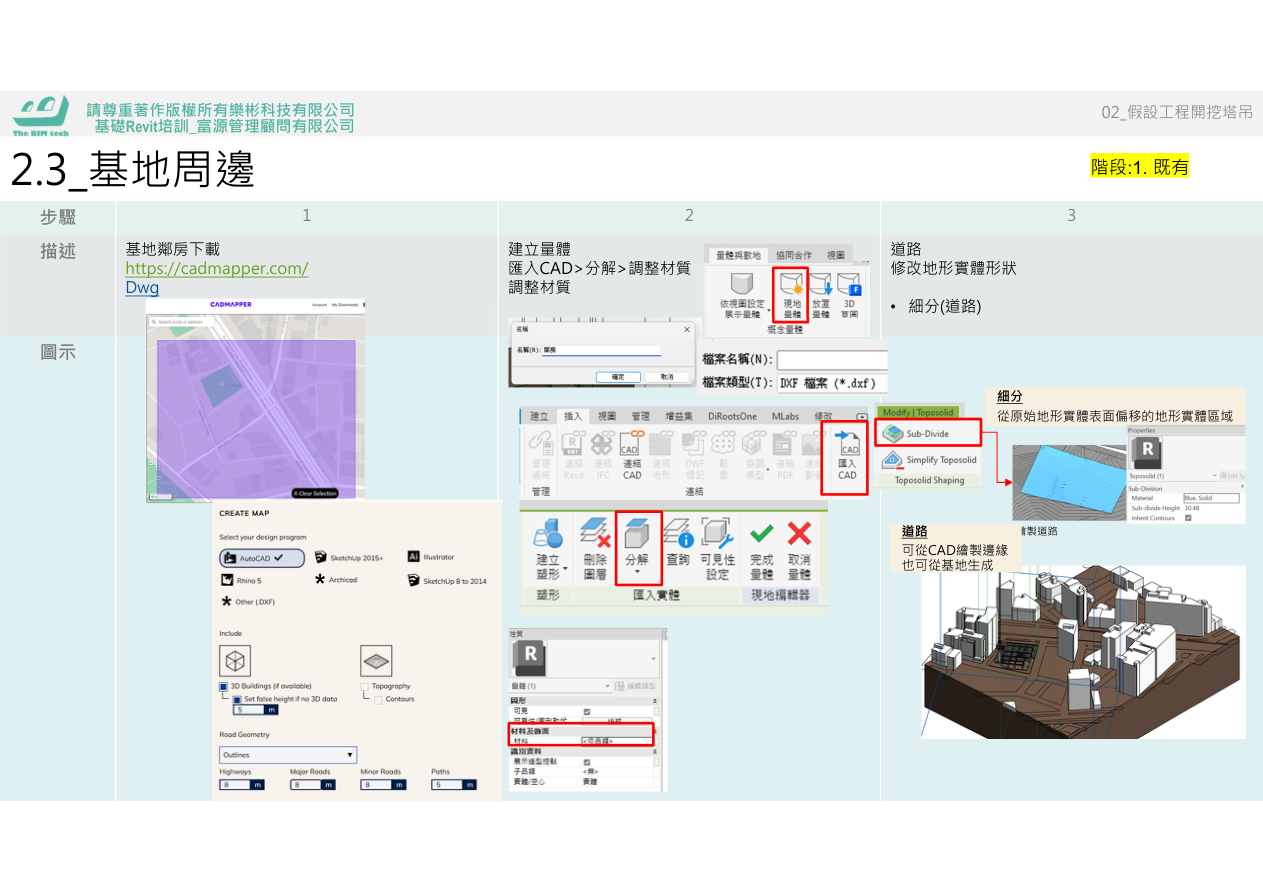This screenshot has height=893, width=1263.
Task: Click the DWF 標記 markup icon
Action: [x=693, y=455]
